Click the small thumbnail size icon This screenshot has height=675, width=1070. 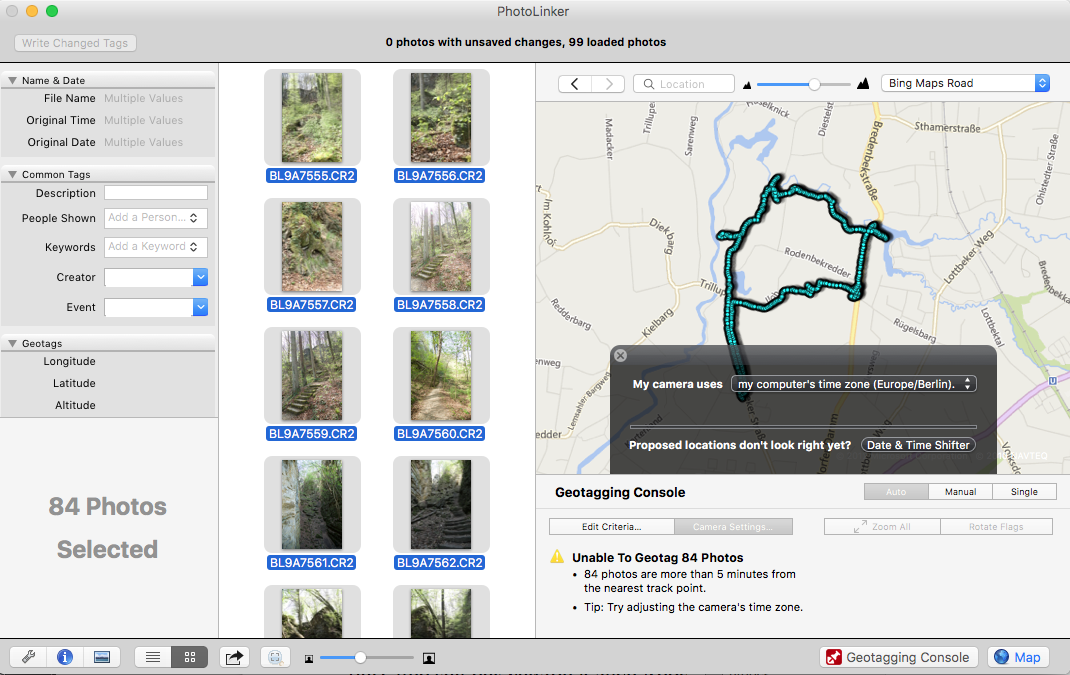pos(308,659)
